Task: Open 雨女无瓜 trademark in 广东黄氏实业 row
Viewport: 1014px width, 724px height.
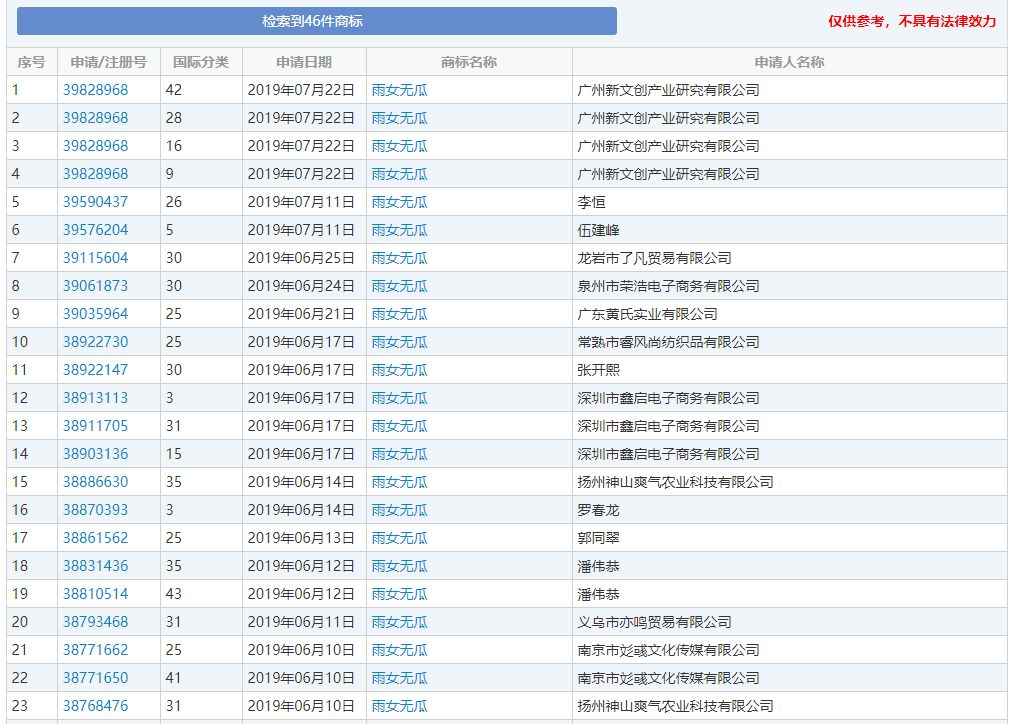Action: pyautogui.click(x=400, y=314)
